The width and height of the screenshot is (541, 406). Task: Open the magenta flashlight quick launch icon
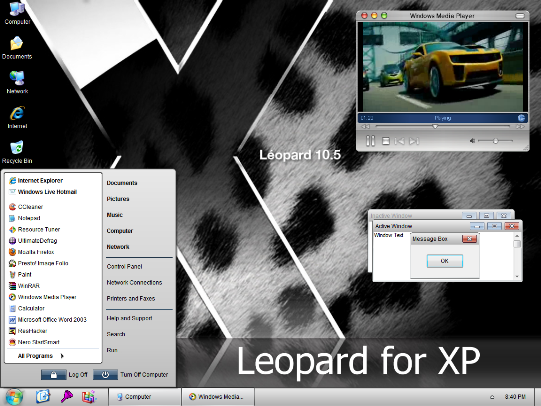click(67, 397)
